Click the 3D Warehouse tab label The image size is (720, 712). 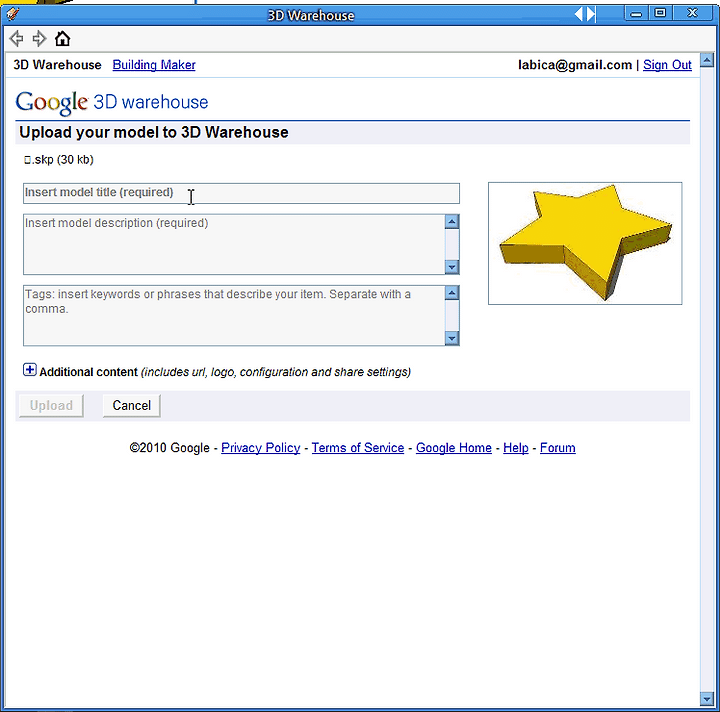pos(57,65)
